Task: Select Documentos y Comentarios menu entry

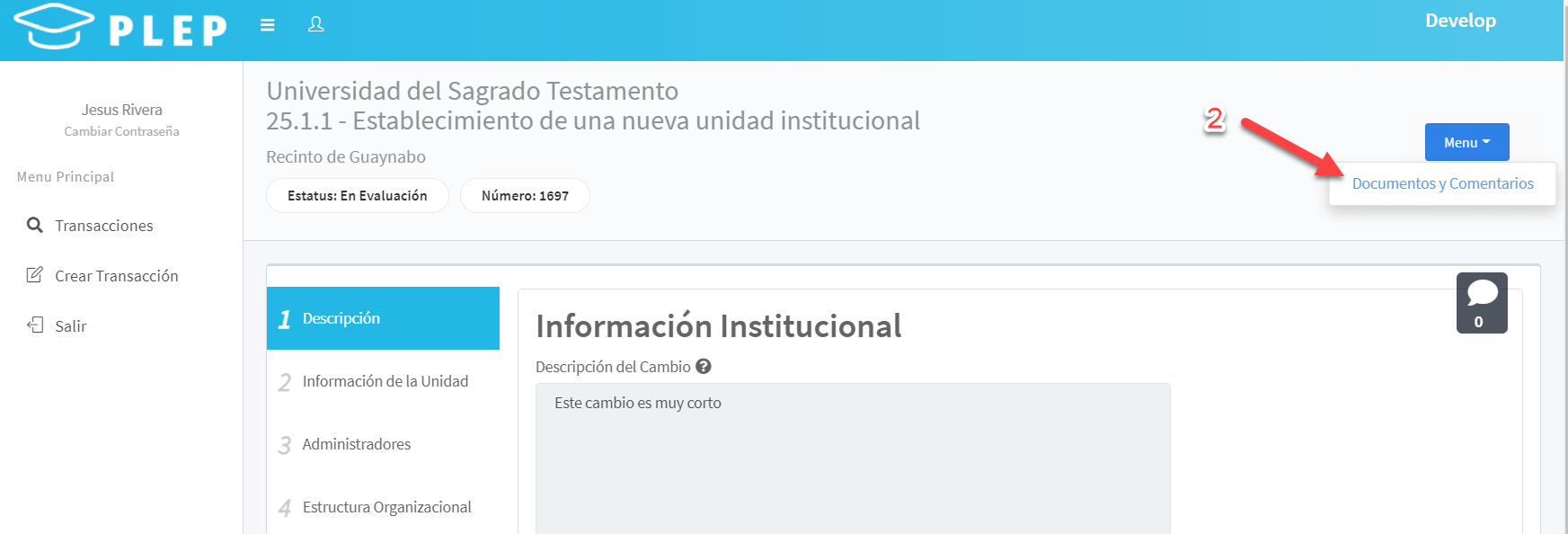Action: pos(1442,183)
